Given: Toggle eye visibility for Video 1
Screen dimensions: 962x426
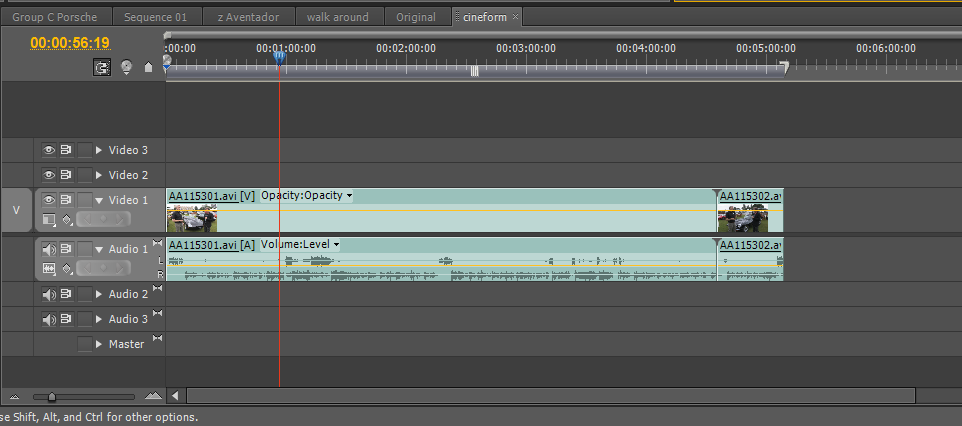Looking at the screenshot, I should (48, 200).
